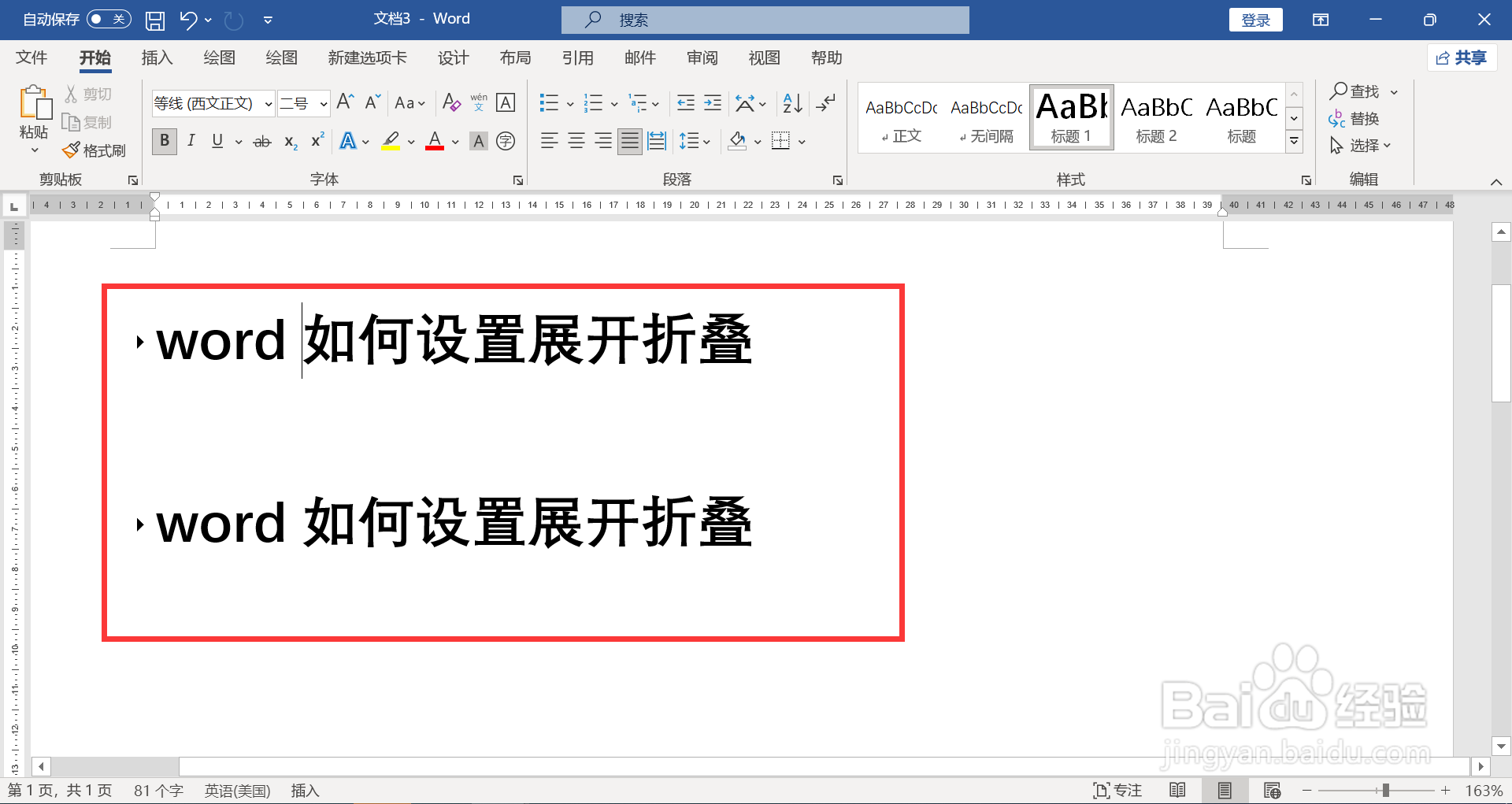
Task: Switch to Web Layout view in status bar
Action: pos(1272,790)
